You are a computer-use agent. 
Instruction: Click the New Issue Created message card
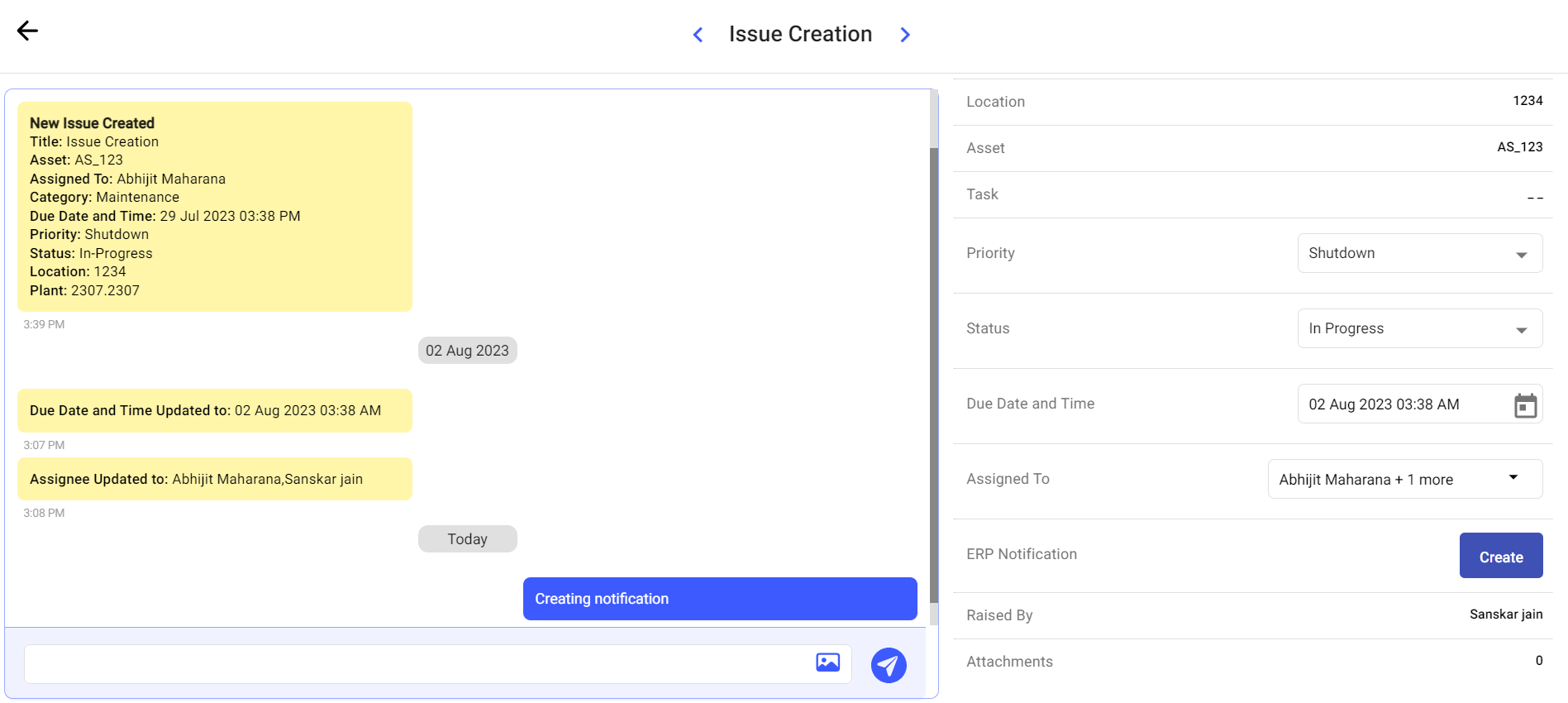click(x=215, y=207)
